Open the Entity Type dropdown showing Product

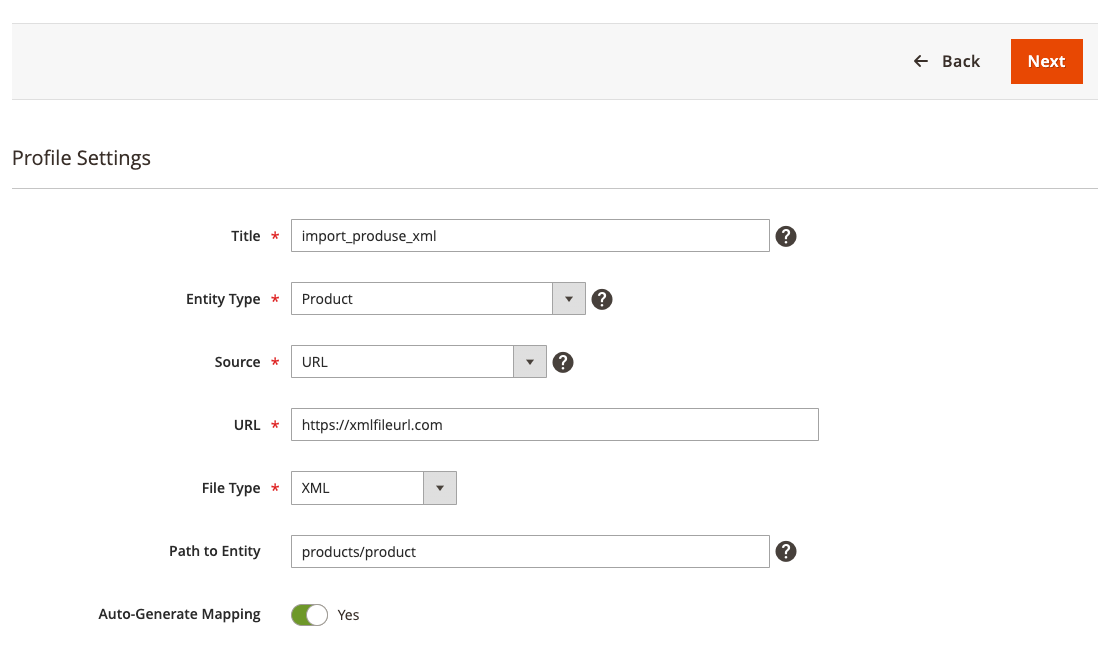pyautogui.click(x=438, y=299)
